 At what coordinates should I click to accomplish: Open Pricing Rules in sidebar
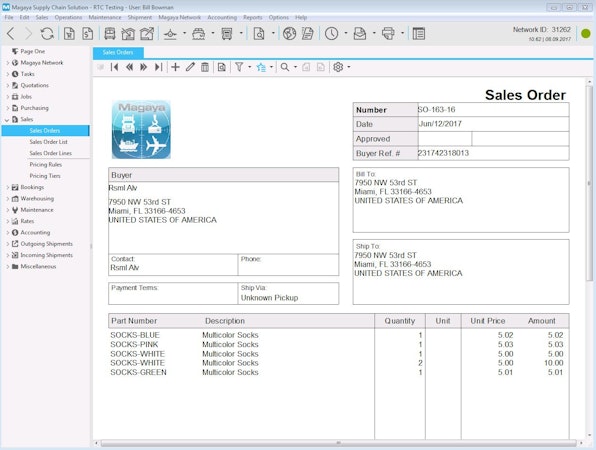coord(46,165)
